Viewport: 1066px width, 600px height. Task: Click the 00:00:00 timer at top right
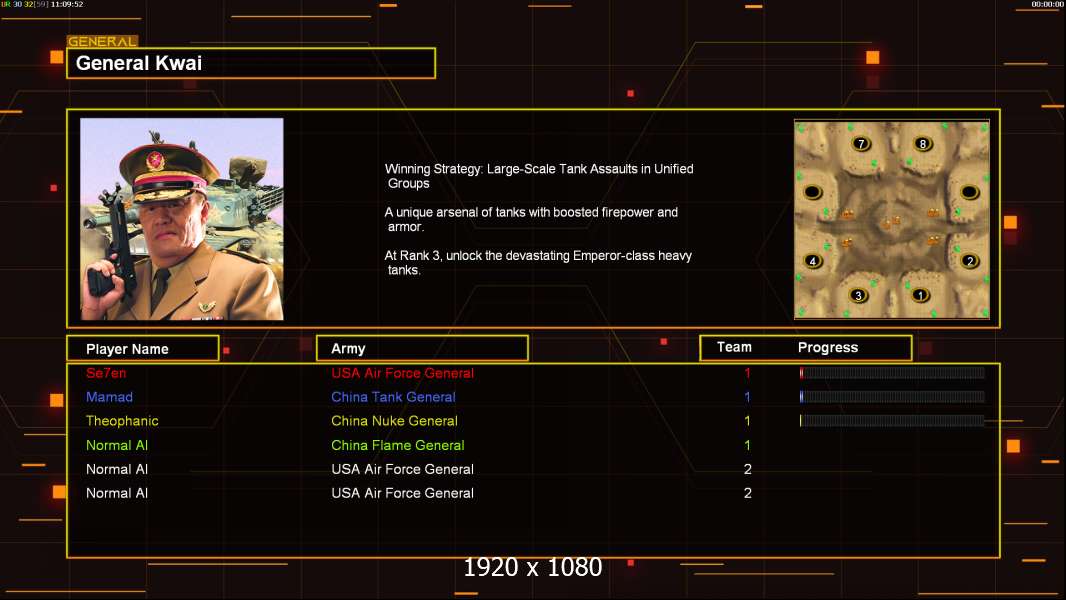click(x=1047, y=4)
